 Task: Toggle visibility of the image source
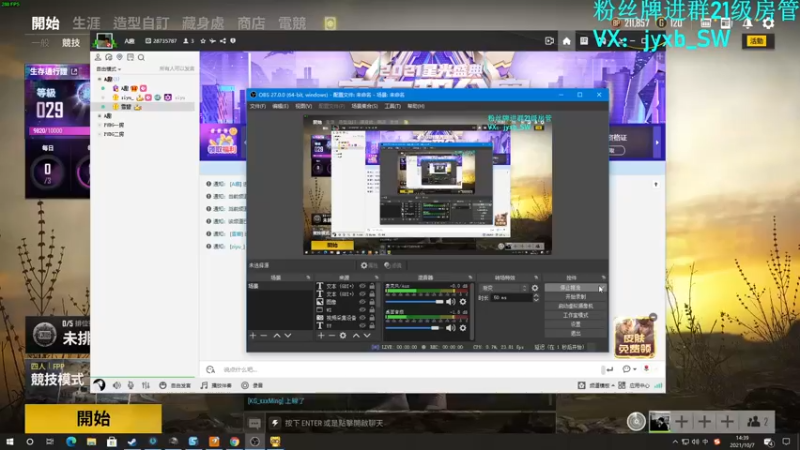[362, 302]
